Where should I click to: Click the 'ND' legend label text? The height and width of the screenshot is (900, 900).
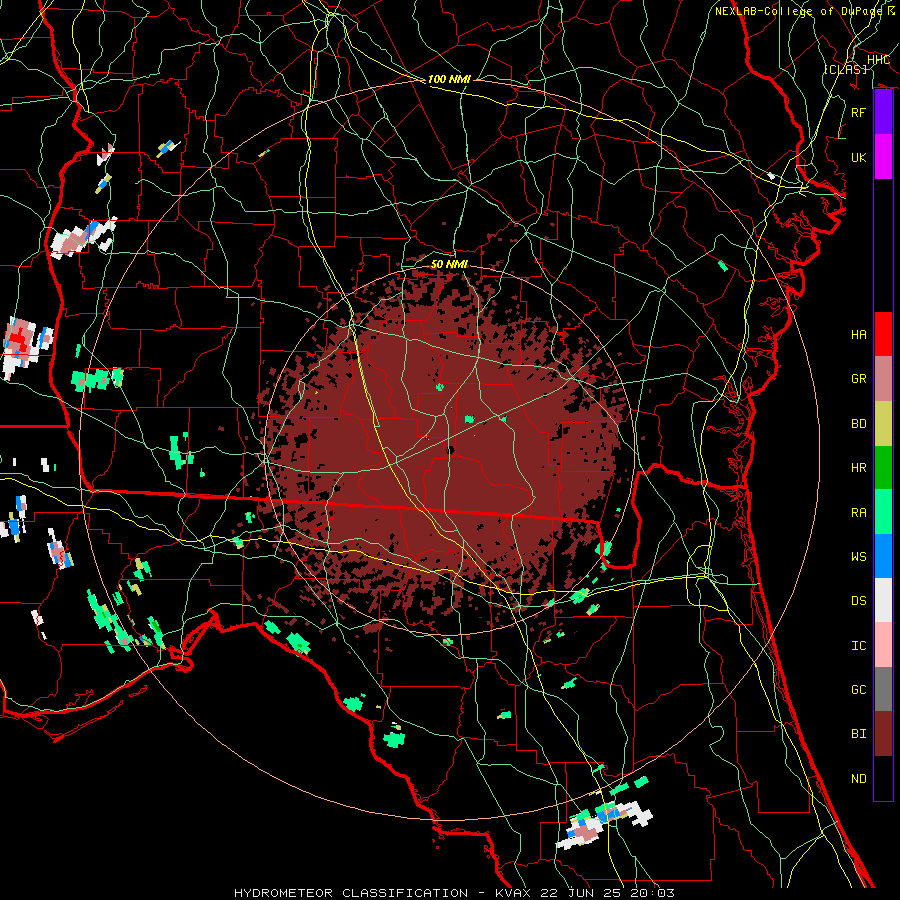pyautogui.click(x=858, y=778)
